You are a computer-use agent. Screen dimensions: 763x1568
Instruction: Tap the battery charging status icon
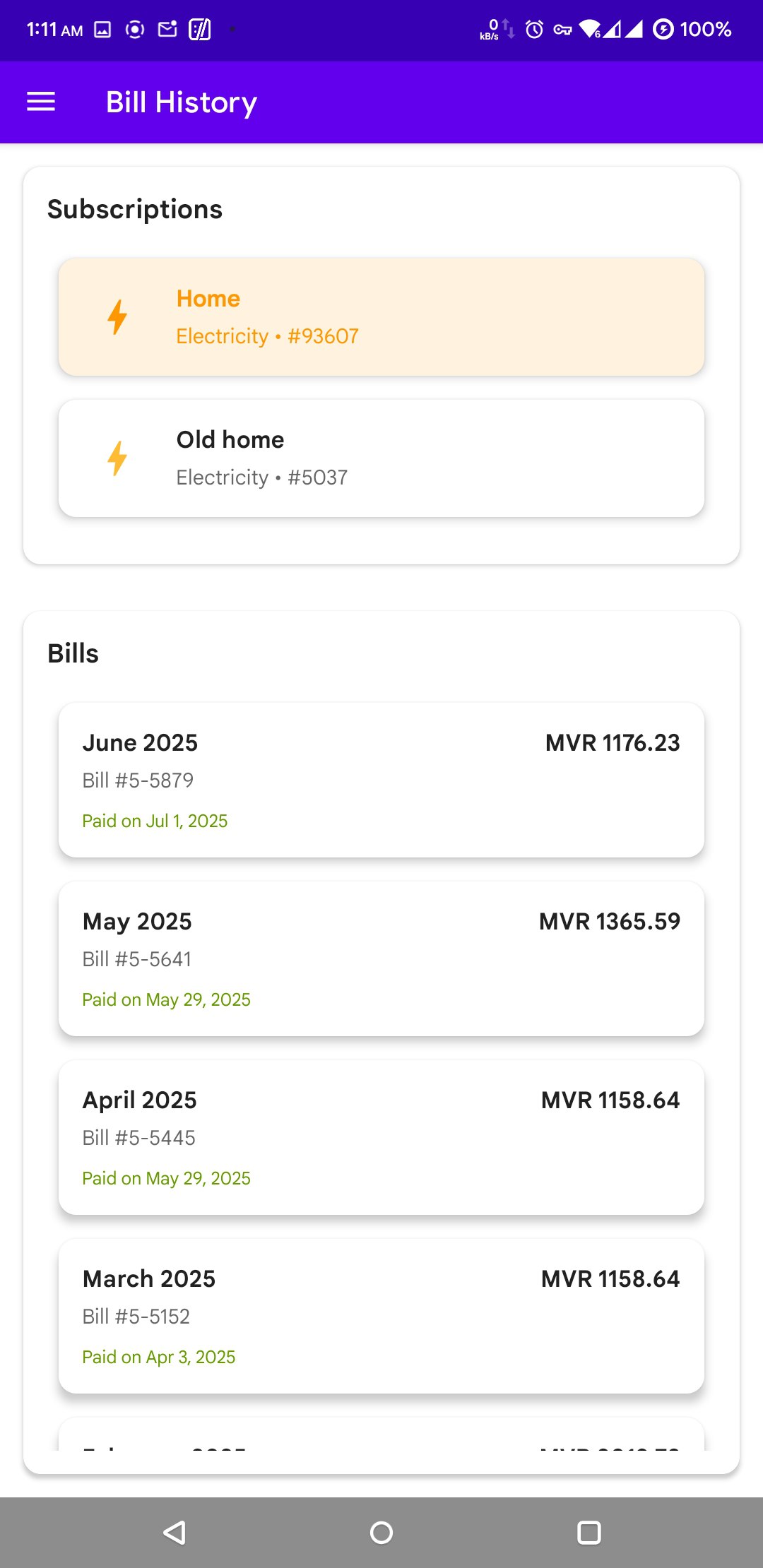pyautogui.click(x=663, y=30)
